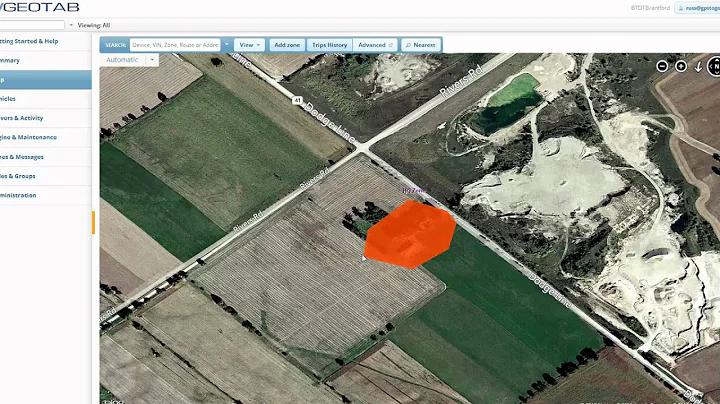Click the Advanced pop-out icon
The height and width of the screenshot is (404, 720).
[x=391, y=45]
